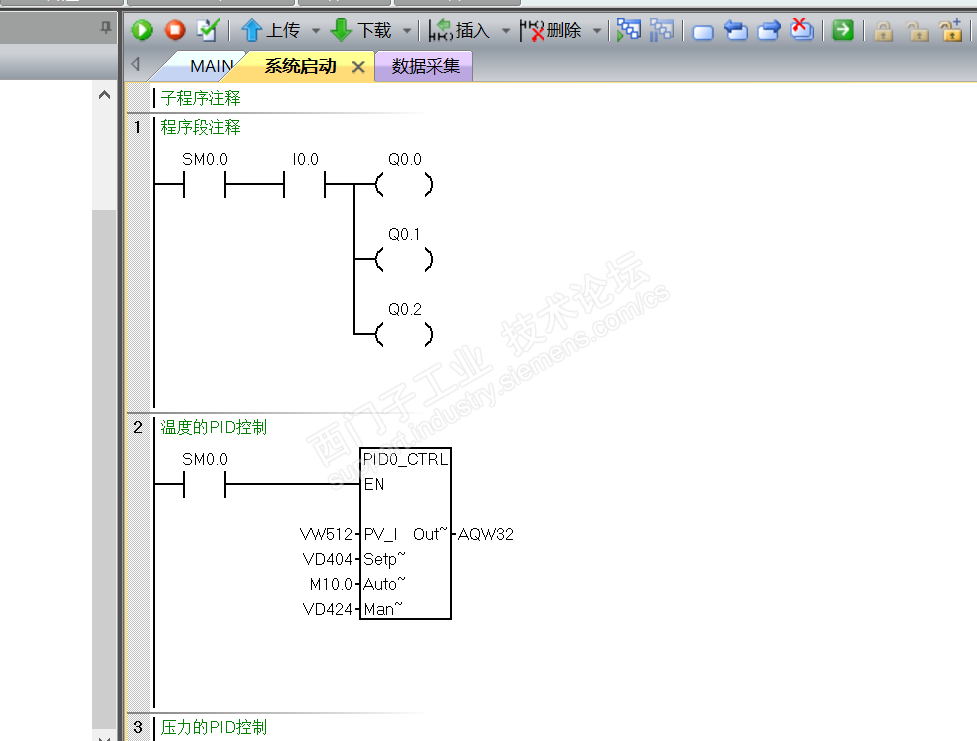This screenshot has width=977, height=741.
Task: Toggle the panel pin icon
Action: (105, 27)
